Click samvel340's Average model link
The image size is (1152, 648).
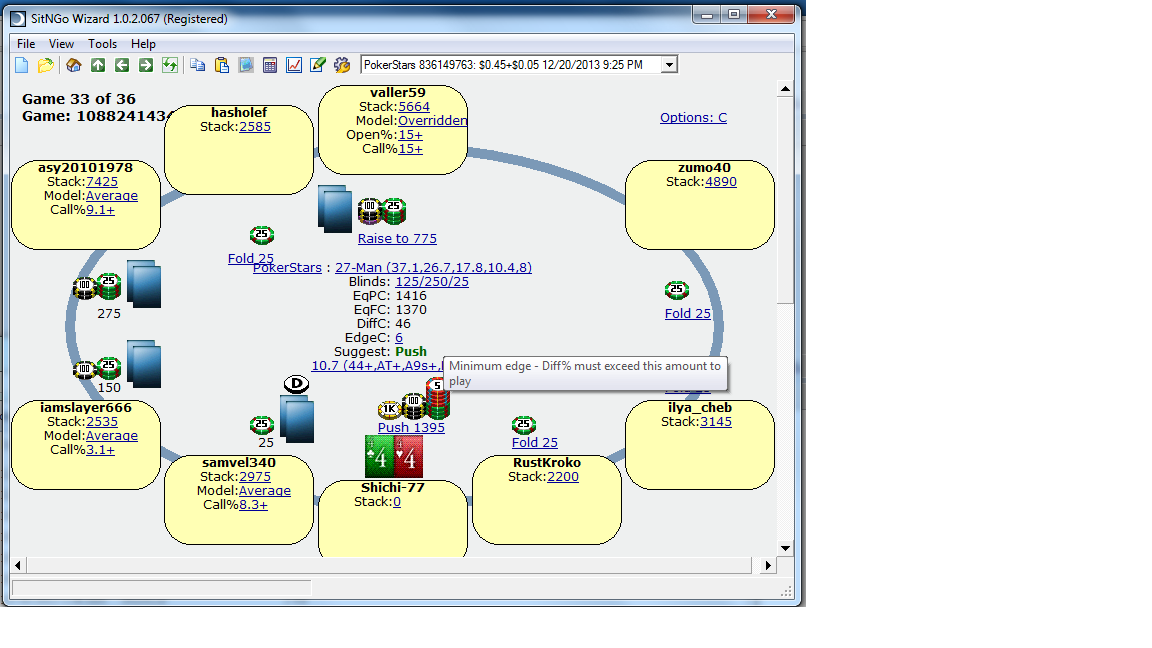coord(264,491)
